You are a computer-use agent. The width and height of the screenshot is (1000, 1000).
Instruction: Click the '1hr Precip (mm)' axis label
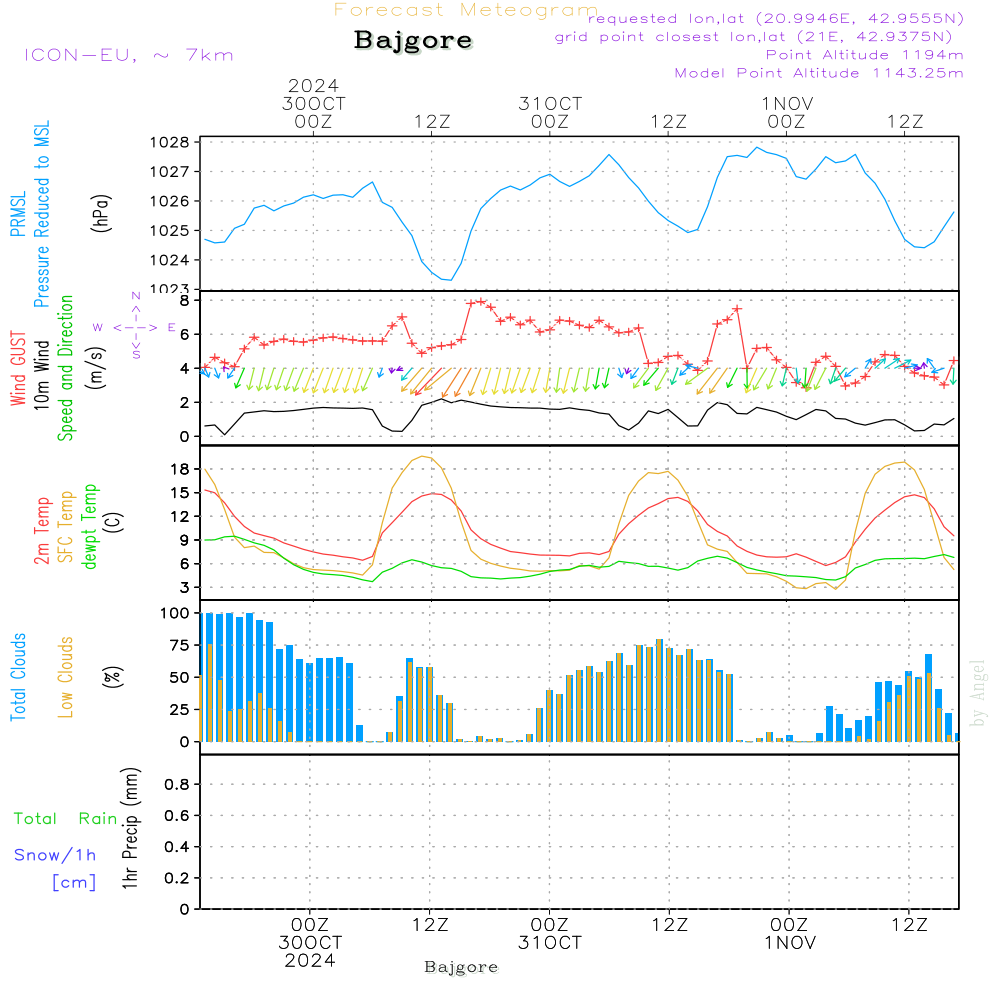129,828
